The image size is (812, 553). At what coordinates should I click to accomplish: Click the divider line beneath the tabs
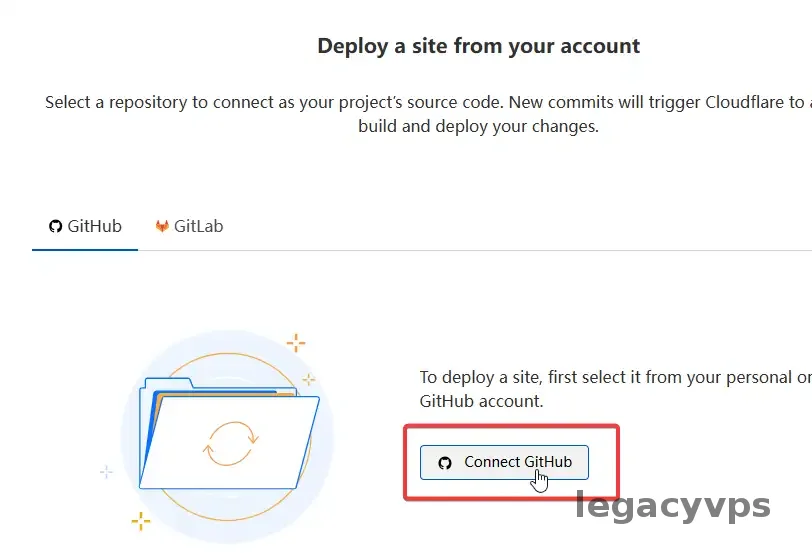tap(500, 250)
